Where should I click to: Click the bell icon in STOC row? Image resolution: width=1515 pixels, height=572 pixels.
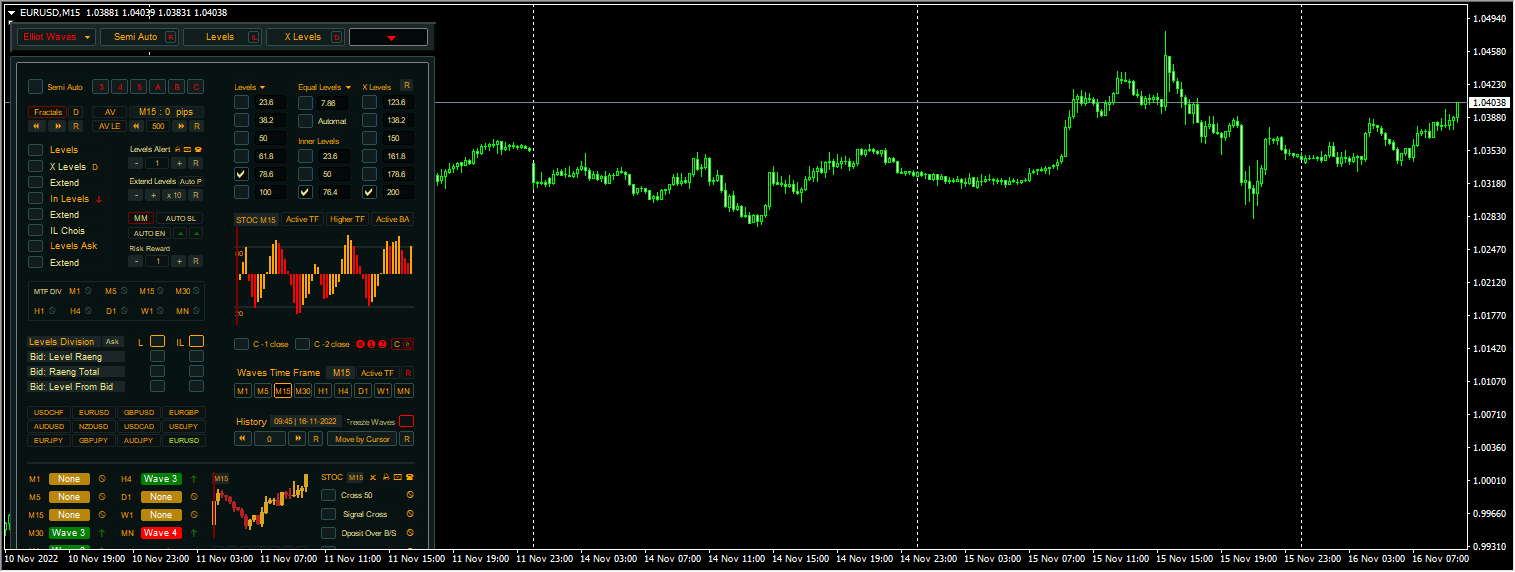386,477
